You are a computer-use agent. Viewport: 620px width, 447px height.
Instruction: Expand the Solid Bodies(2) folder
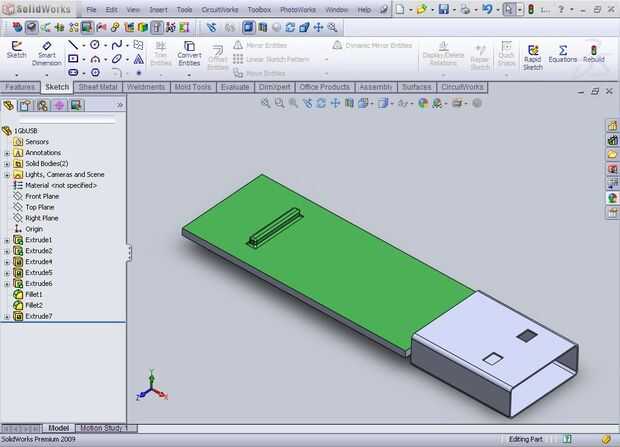(x=7, y=164)
